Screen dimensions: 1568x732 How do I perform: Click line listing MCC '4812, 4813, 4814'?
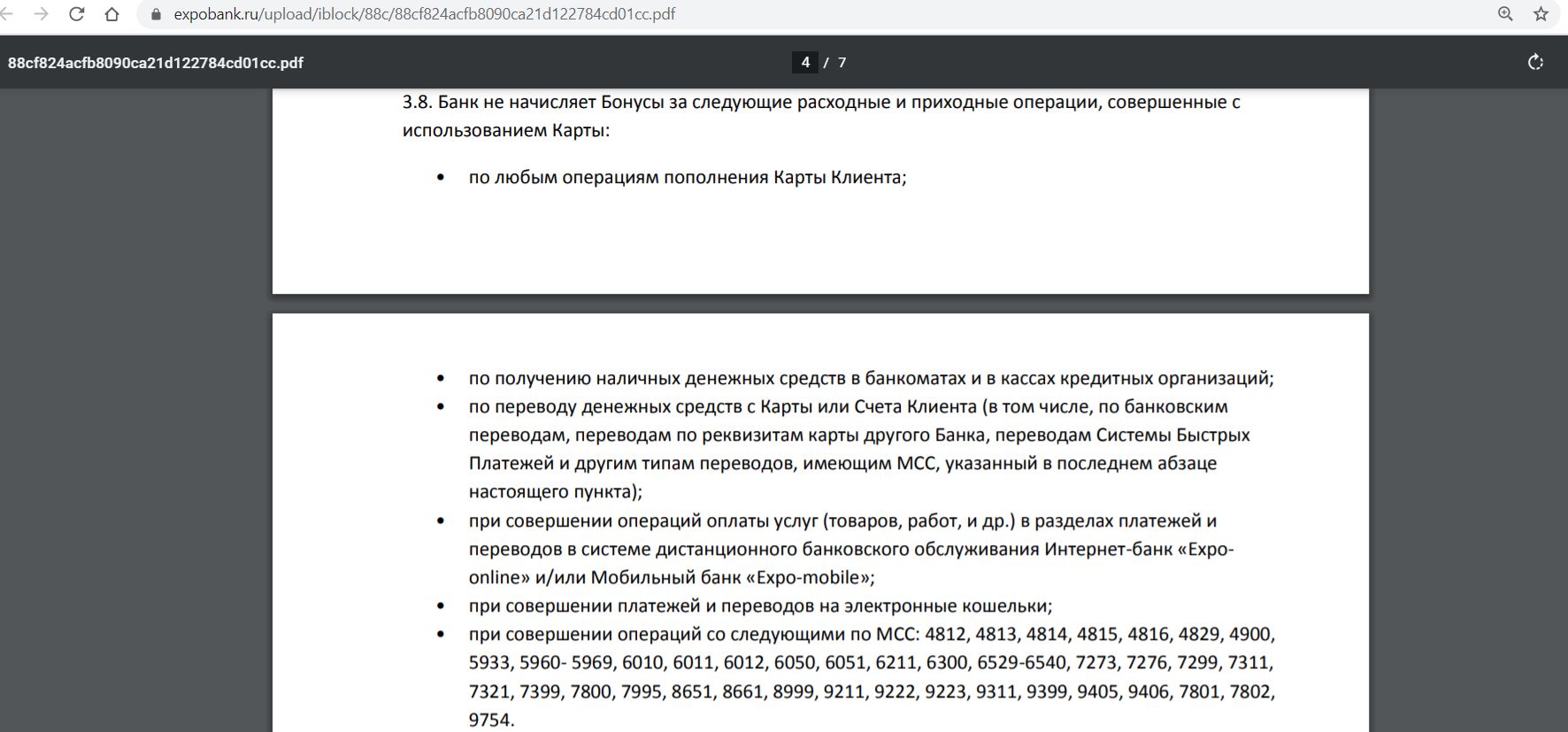(x=872, y=635)
